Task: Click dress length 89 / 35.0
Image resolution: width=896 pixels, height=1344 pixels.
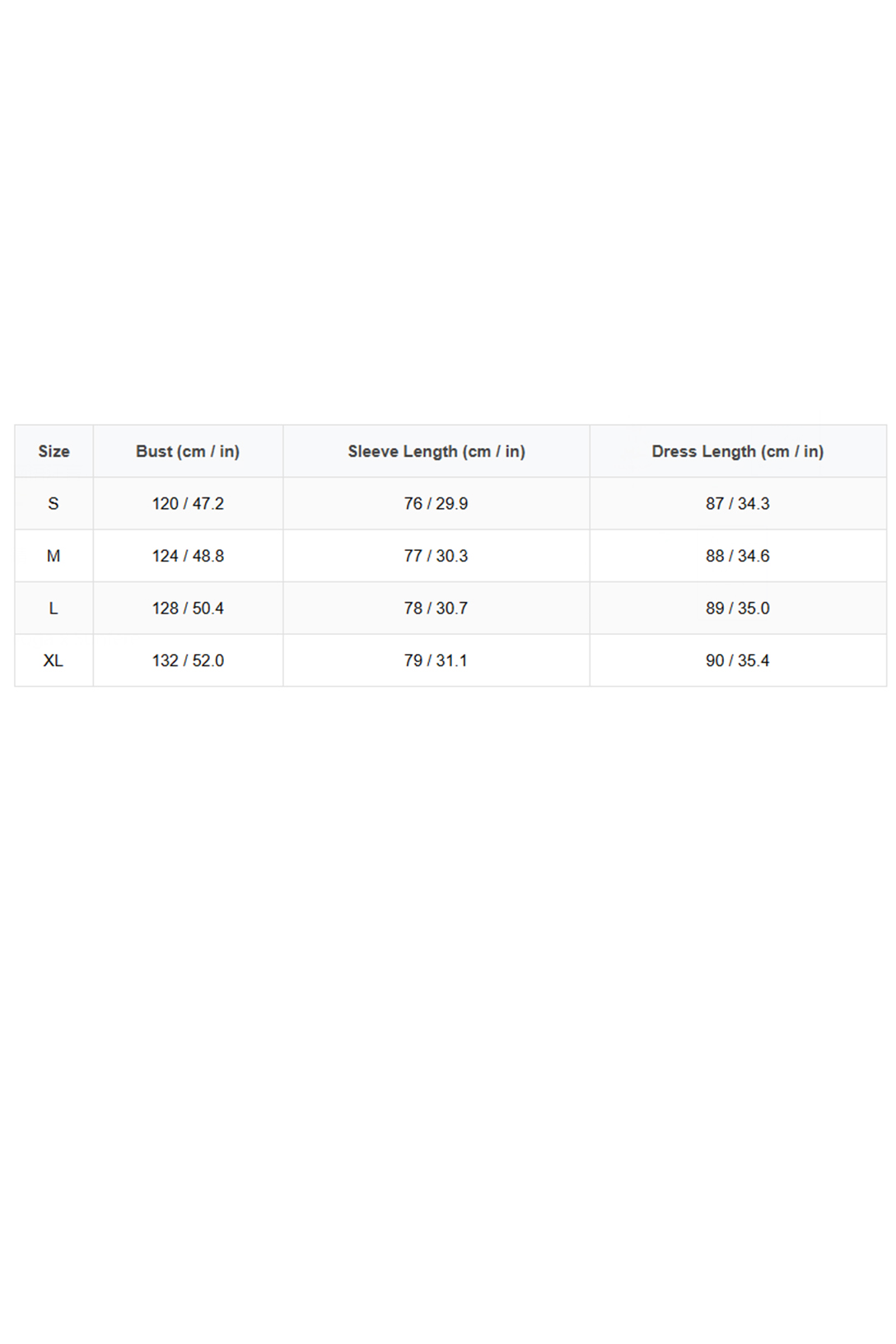Action: tap(737, 608)
